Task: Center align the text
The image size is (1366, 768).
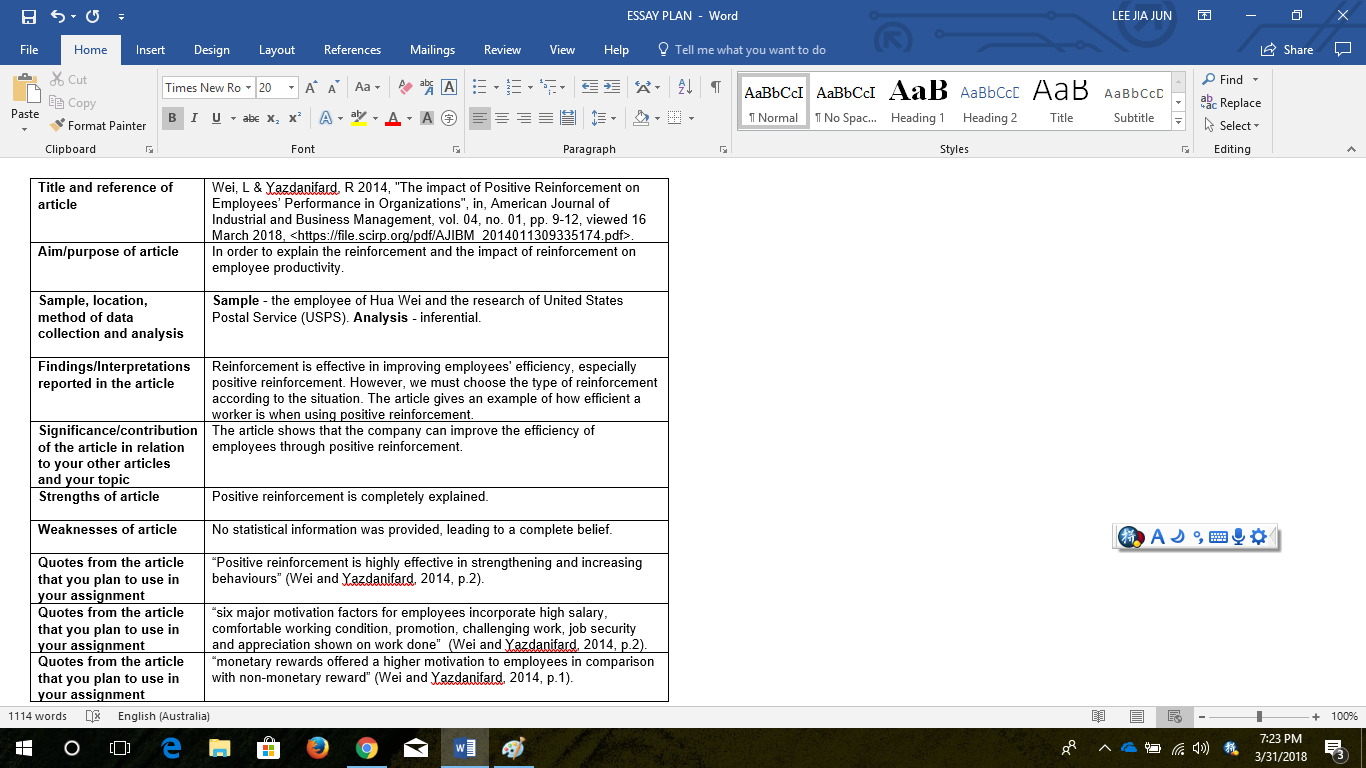Action: tap(502, 118)
